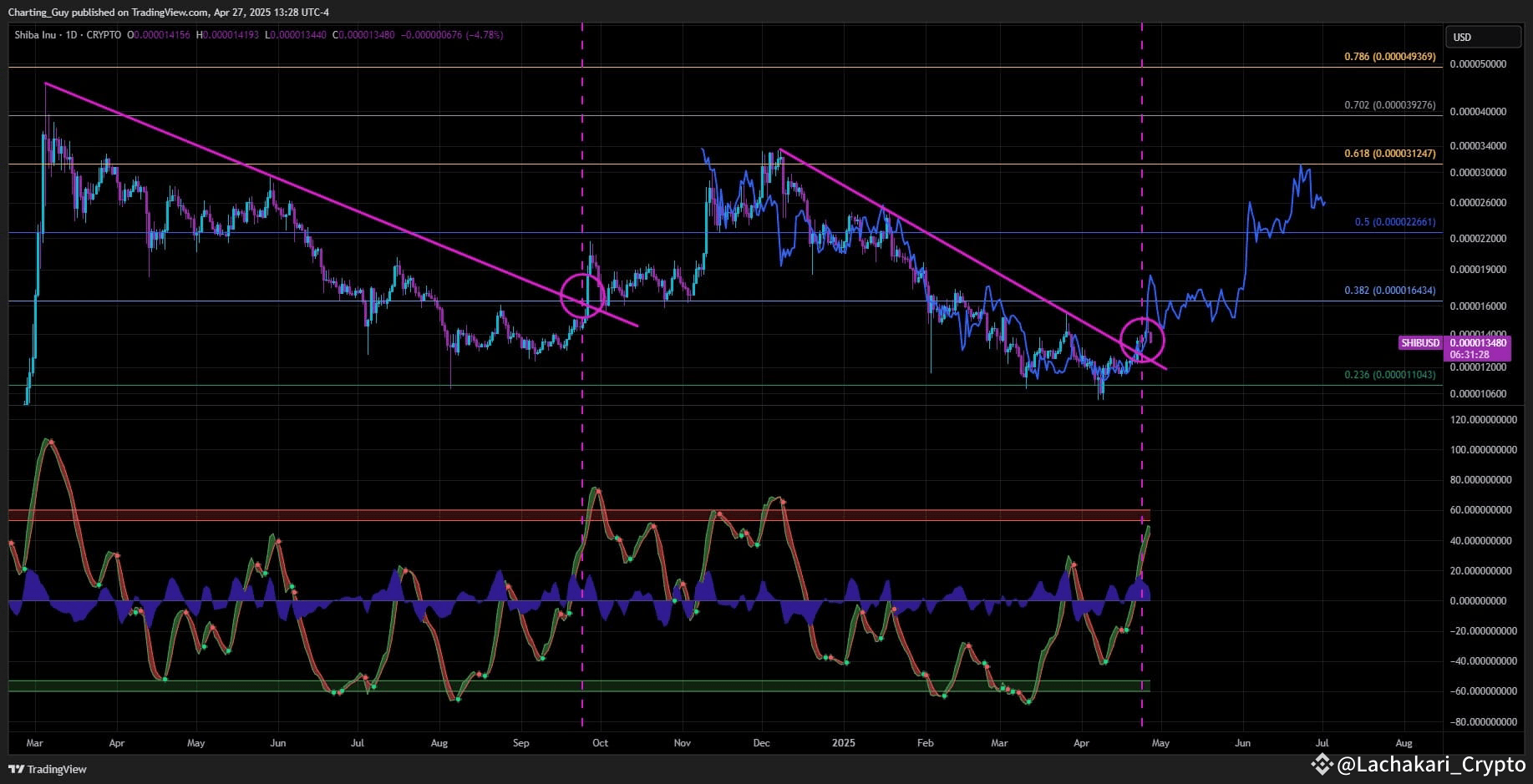This screenshot has height=784, width=1533.
Task: Click the Aug label at far right of time axis
Action: click(x=1404, y=742)
